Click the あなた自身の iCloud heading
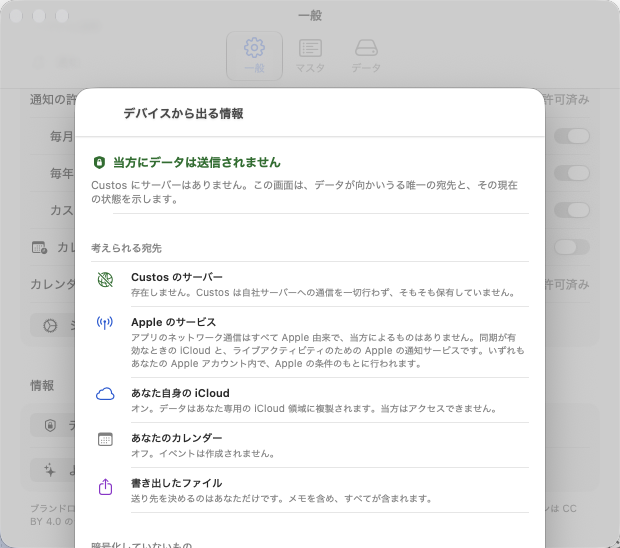620x548 pixels. pyautogui.click(x=180, y=393)
